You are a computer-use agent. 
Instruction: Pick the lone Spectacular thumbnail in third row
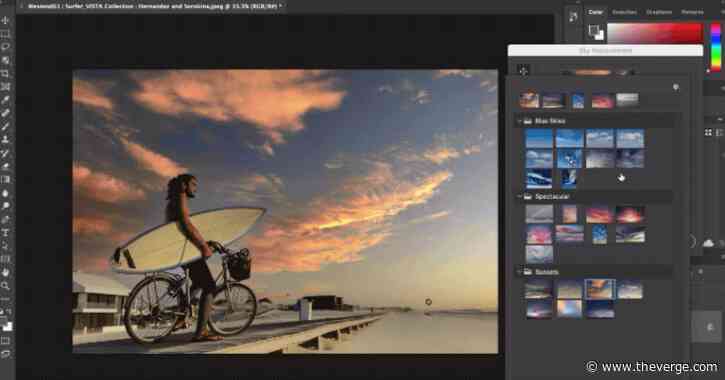pos(539,254)
